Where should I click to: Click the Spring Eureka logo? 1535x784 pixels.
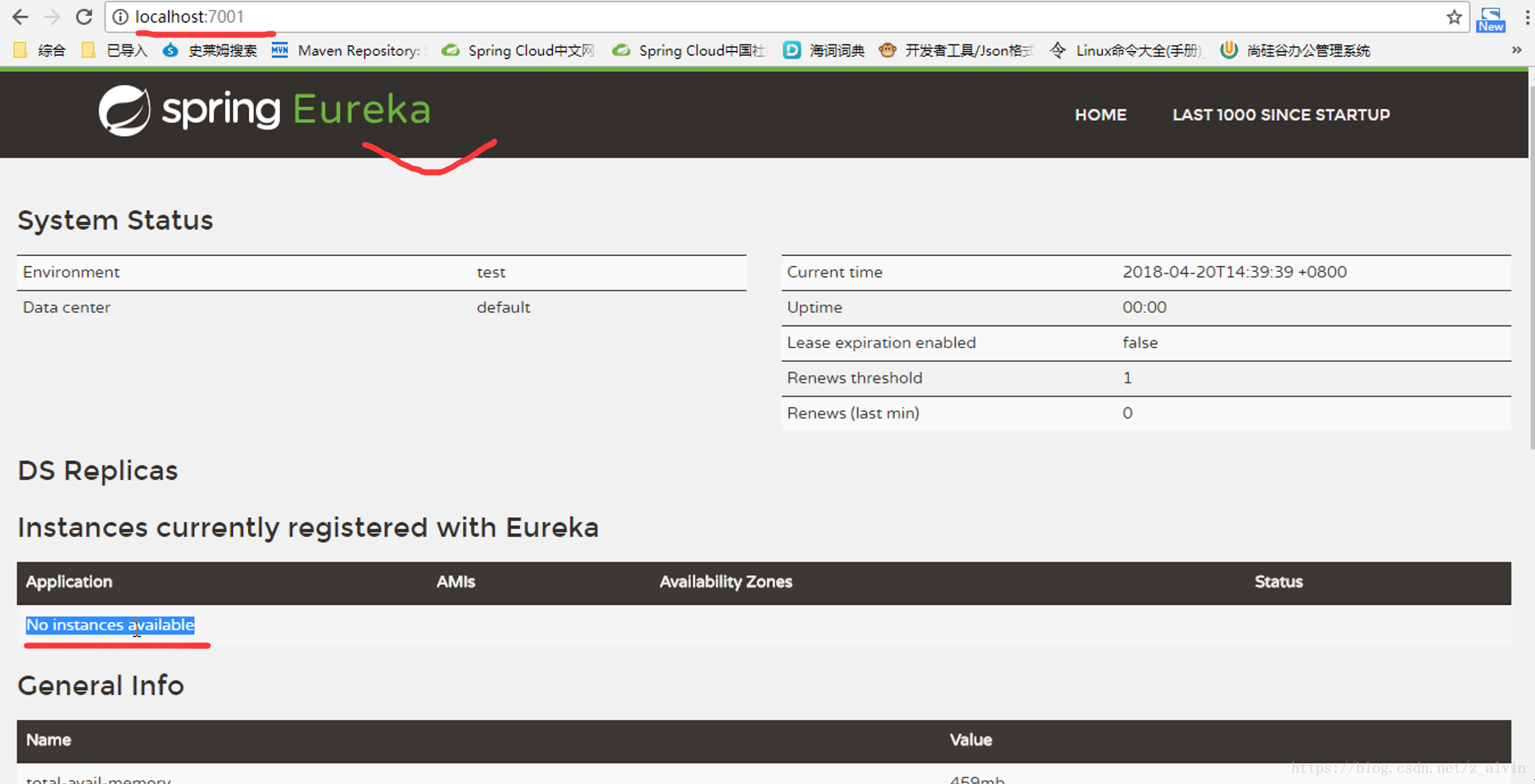(x=265, y=110)
